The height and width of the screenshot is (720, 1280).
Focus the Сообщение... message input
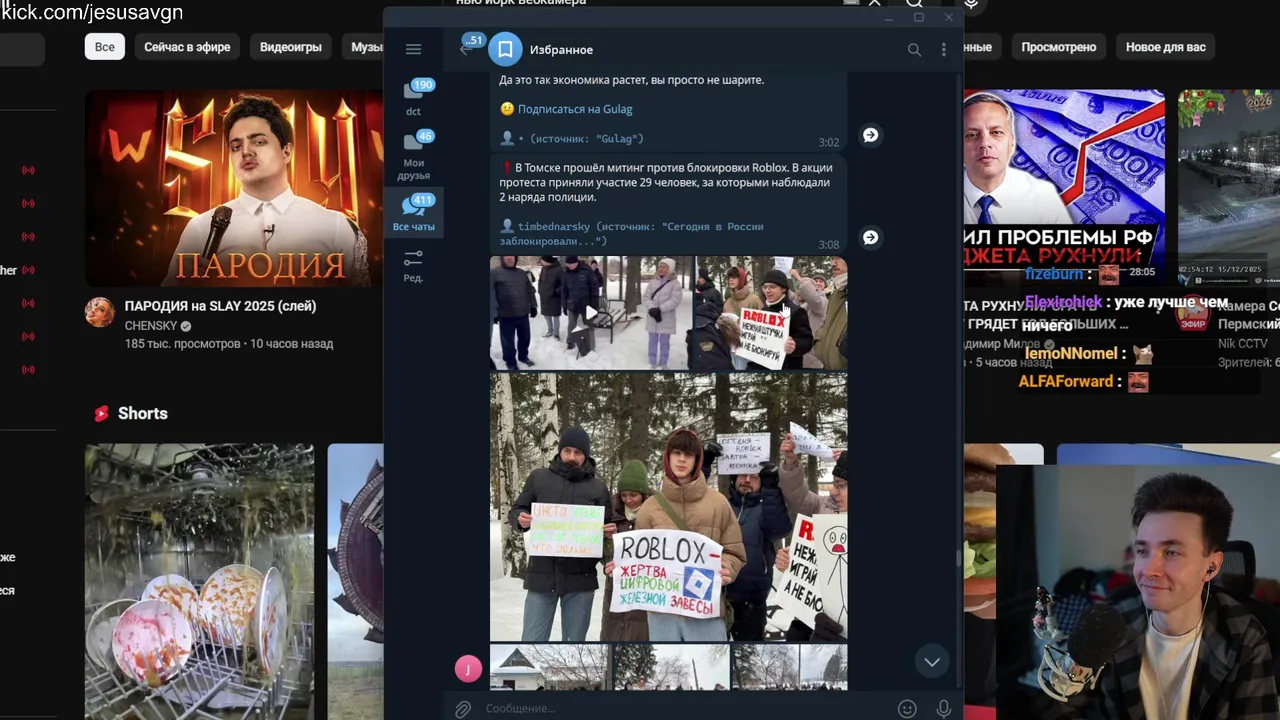(x=685, y=708)
